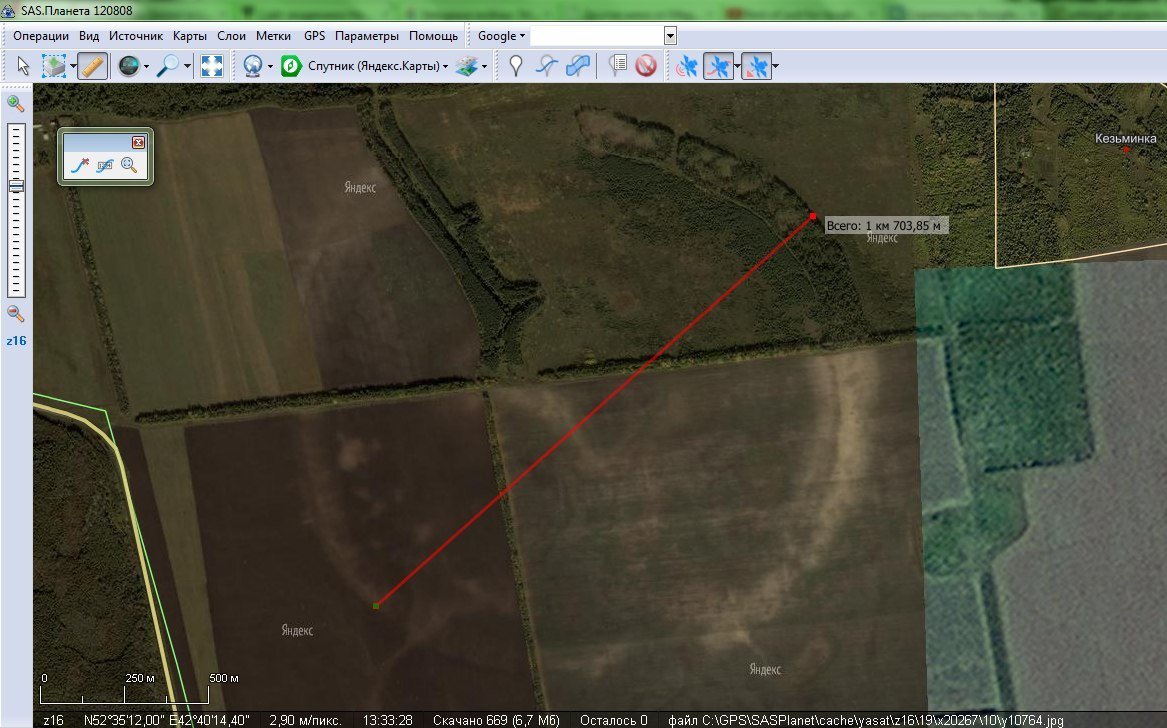The height and width of the screenshot is (728, 1167).
Task: Open the Метки menu
Action: coord(273,36)
